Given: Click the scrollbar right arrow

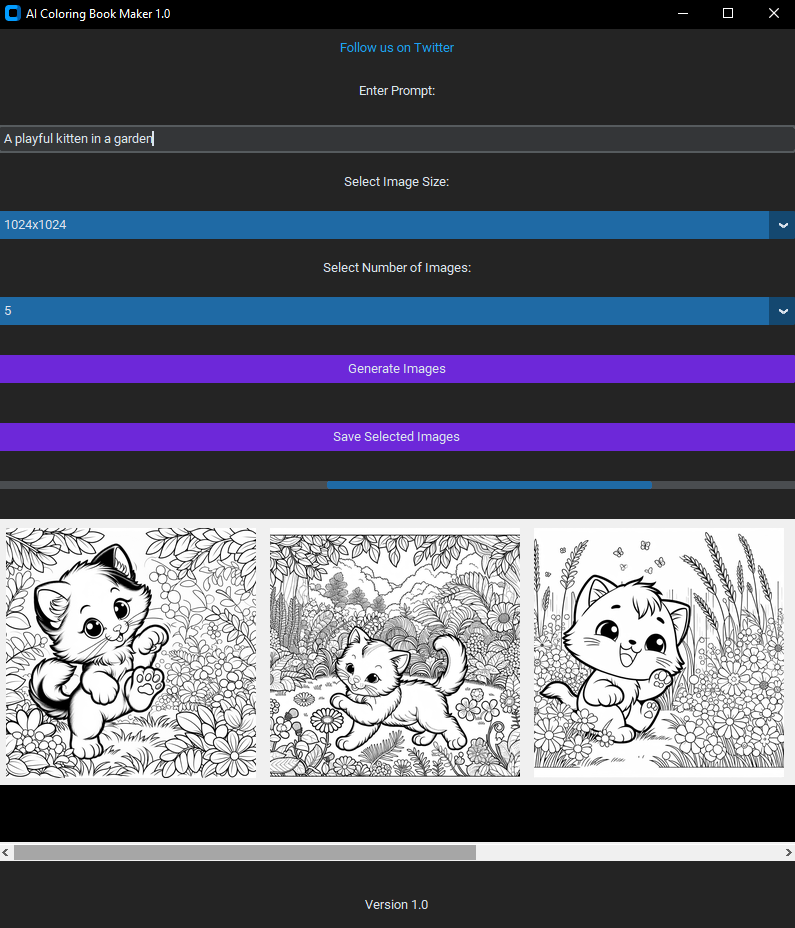Looking at the screenshot, I should click(x=788, y=852).
